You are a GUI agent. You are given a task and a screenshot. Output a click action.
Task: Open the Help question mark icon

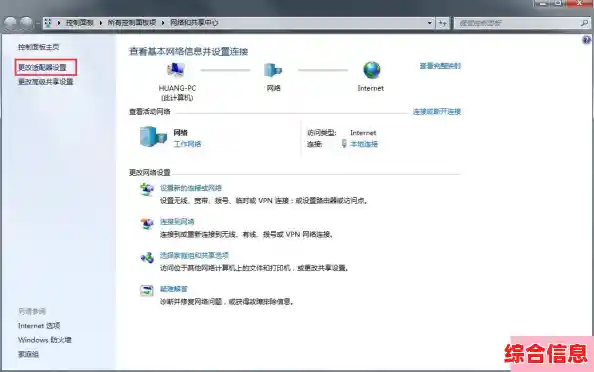coord(586,40)
